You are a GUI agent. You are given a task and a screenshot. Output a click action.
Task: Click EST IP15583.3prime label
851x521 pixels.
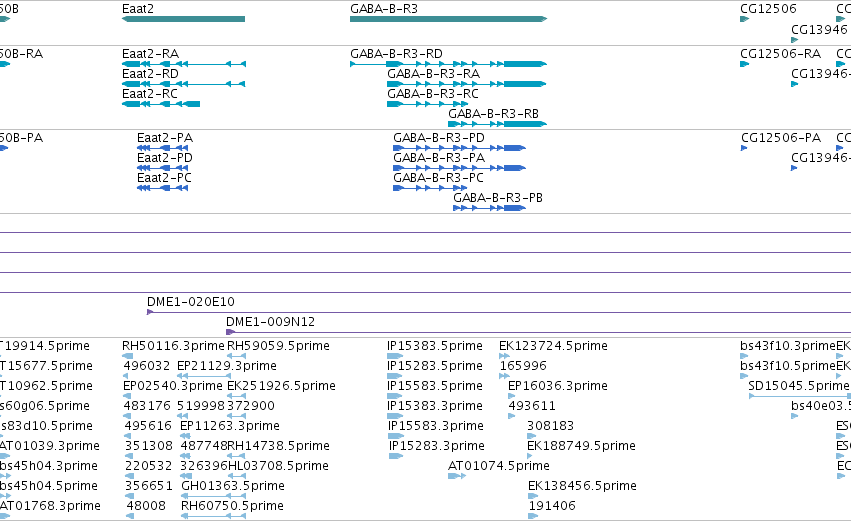coord(436,426)
